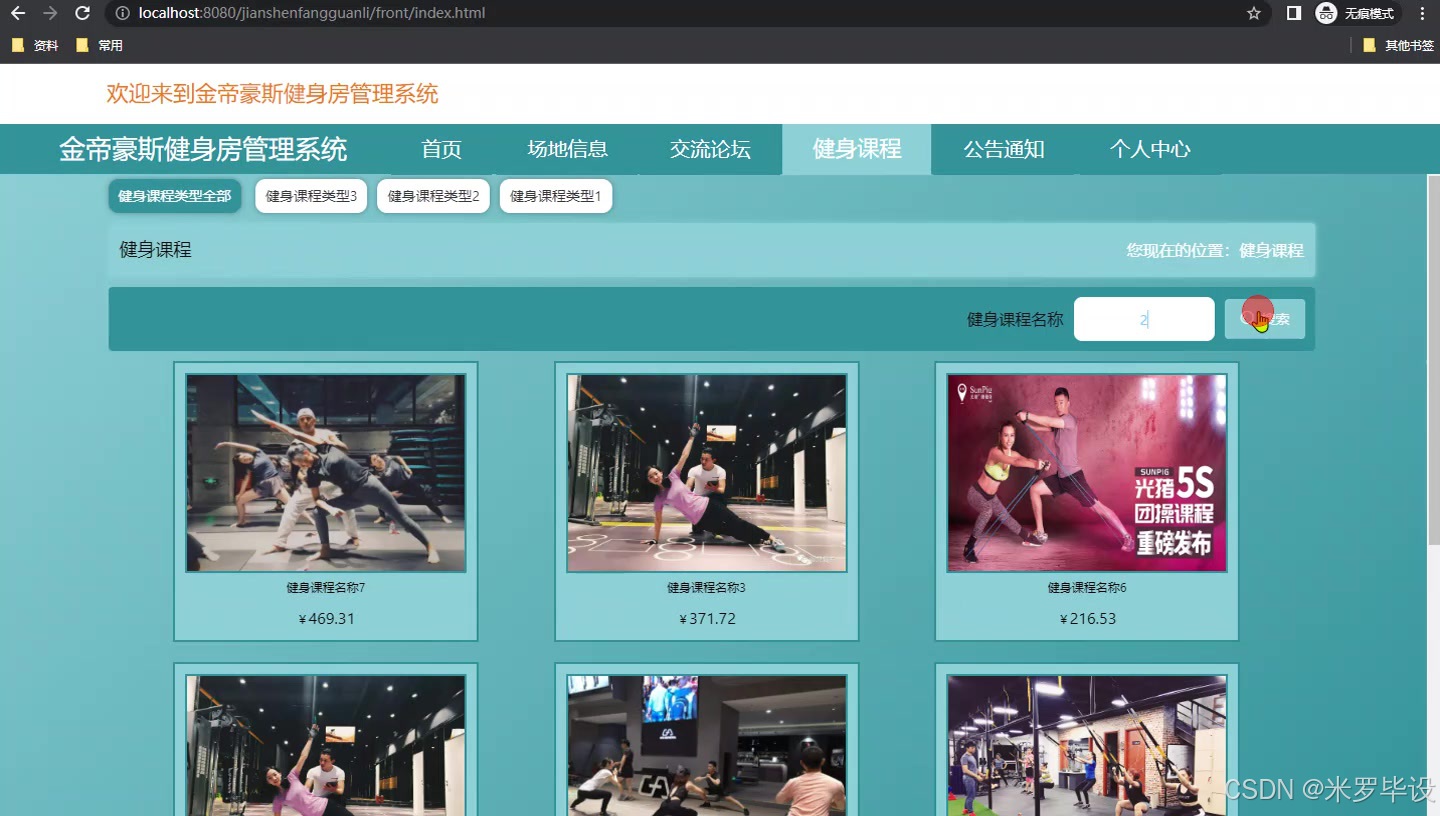Filter by 健身课程类型3
The width and height of the screenshot is (1440, 816).
311,196
